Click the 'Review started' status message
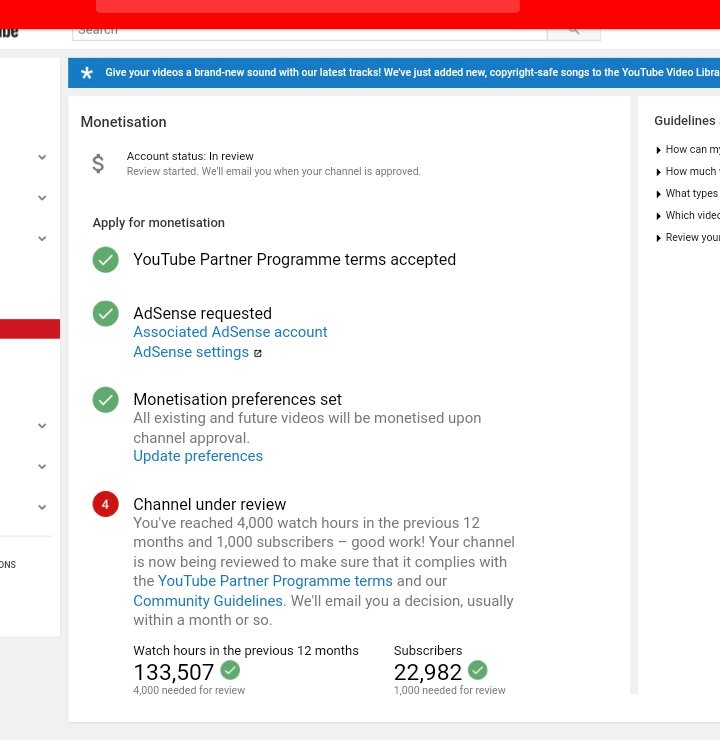Image resolution: width=720 pixels, height=740 pixels. coord(274,171)
